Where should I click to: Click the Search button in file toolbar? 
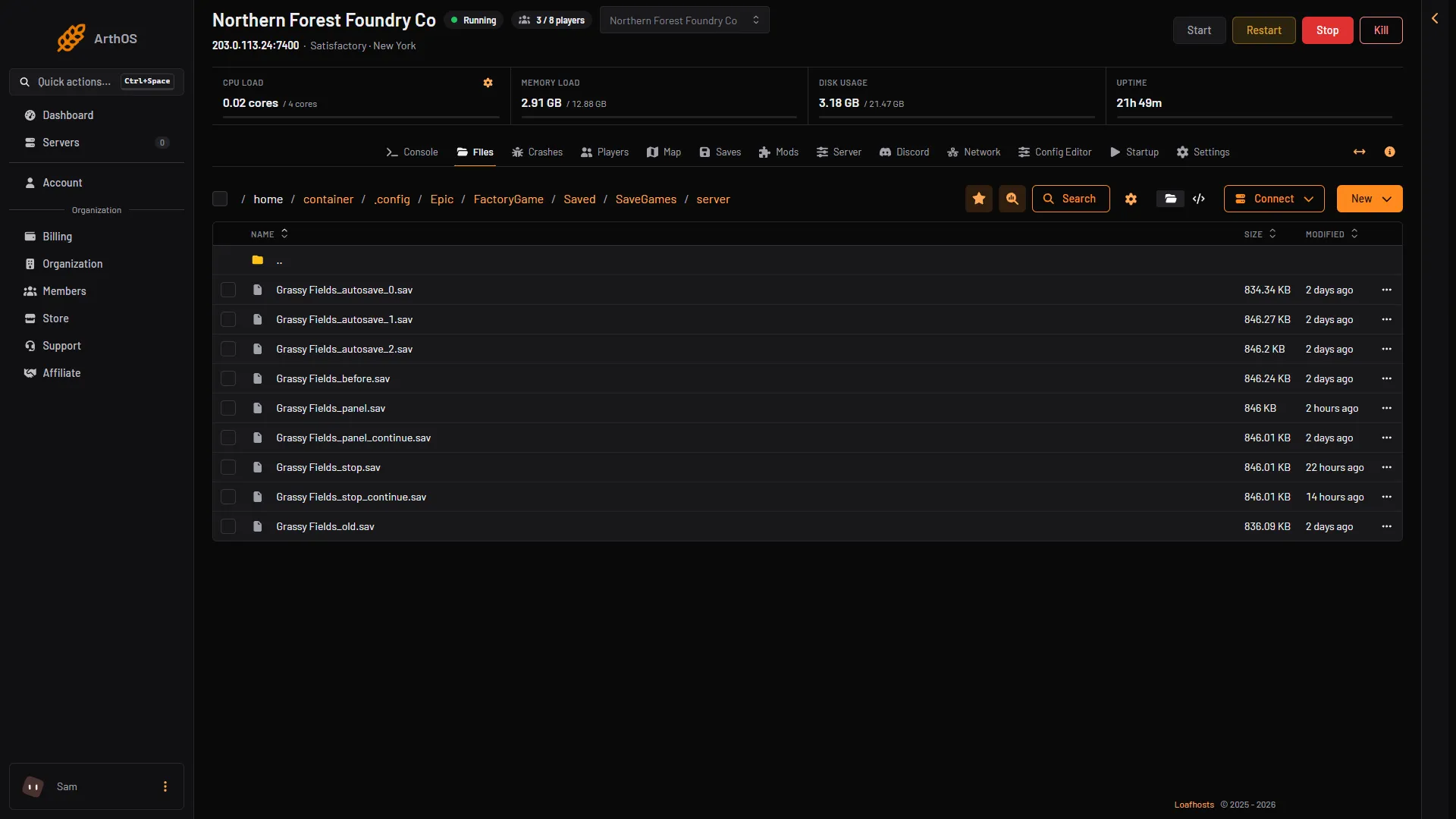(1071, 199)
